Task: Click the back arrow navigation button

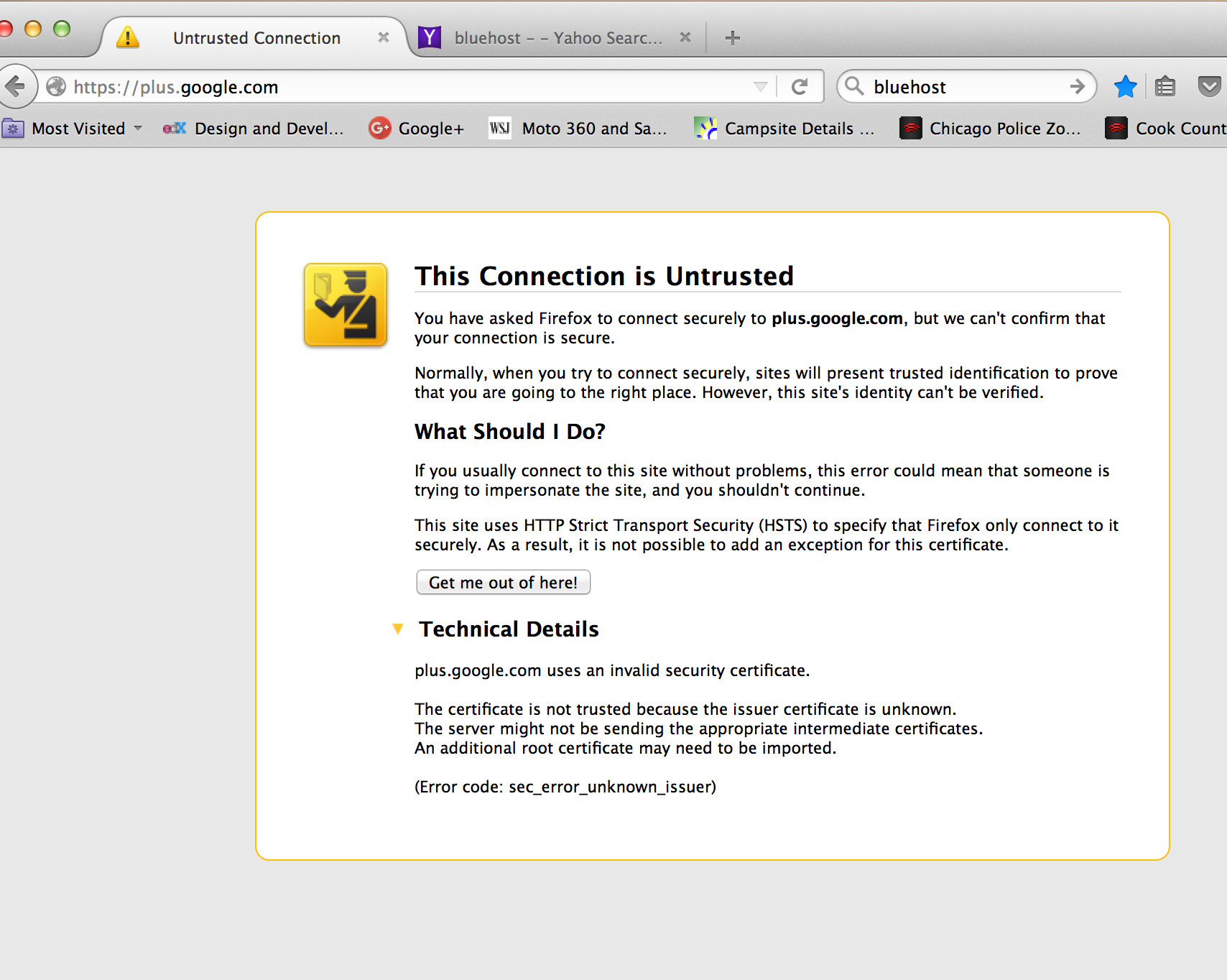Action: (16, 87)
